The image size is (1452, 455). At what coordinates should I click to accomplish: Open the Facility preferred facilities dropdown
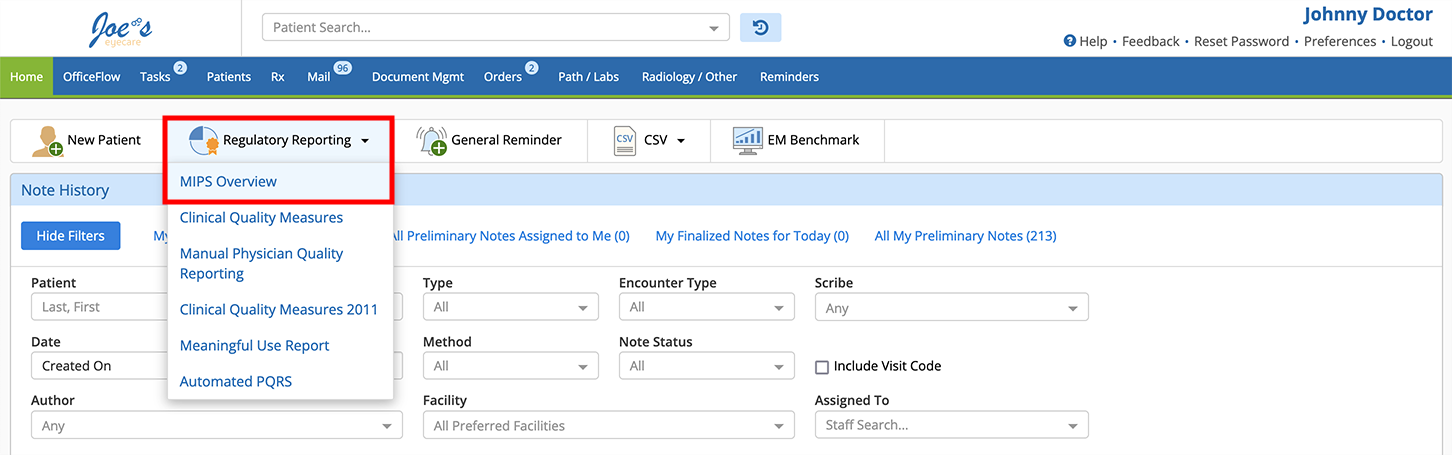608,426
